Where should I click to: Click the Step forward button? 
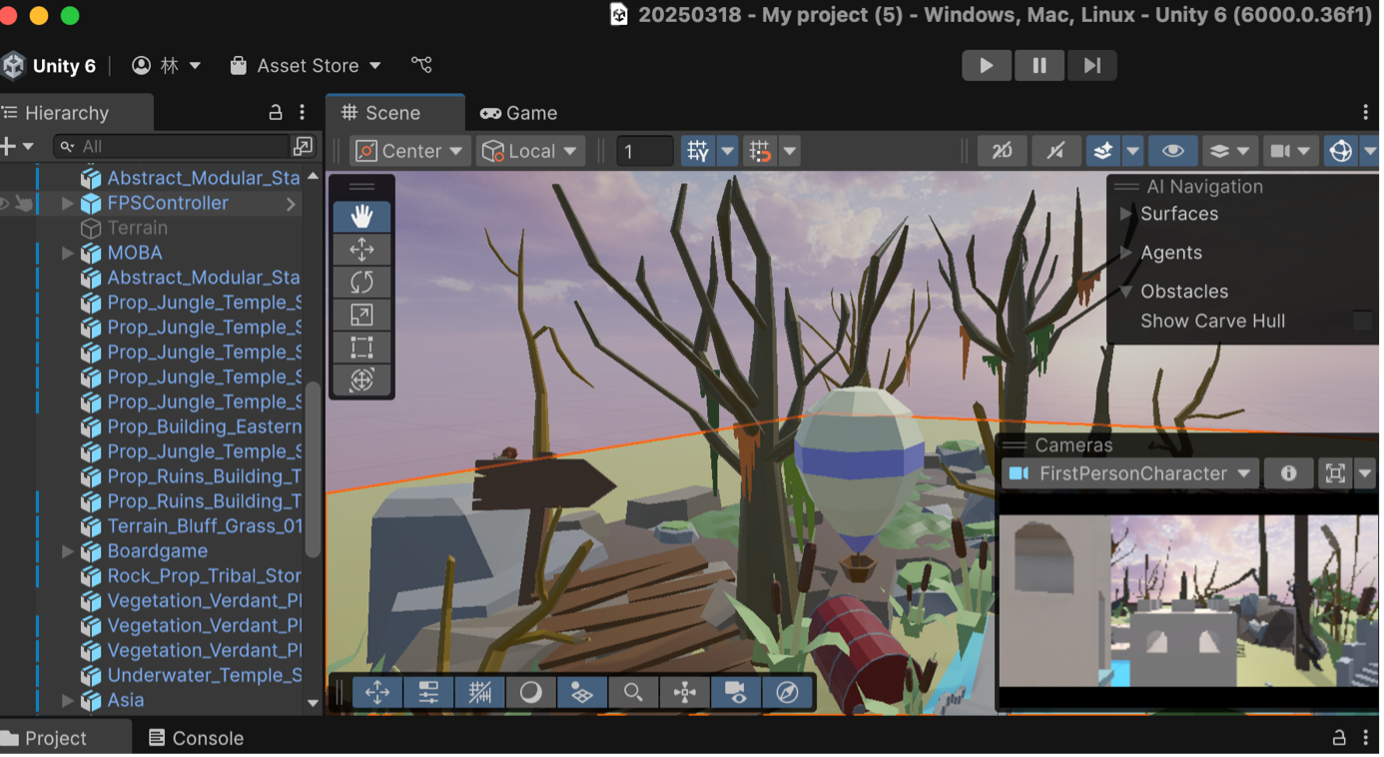pos(1092,65)
